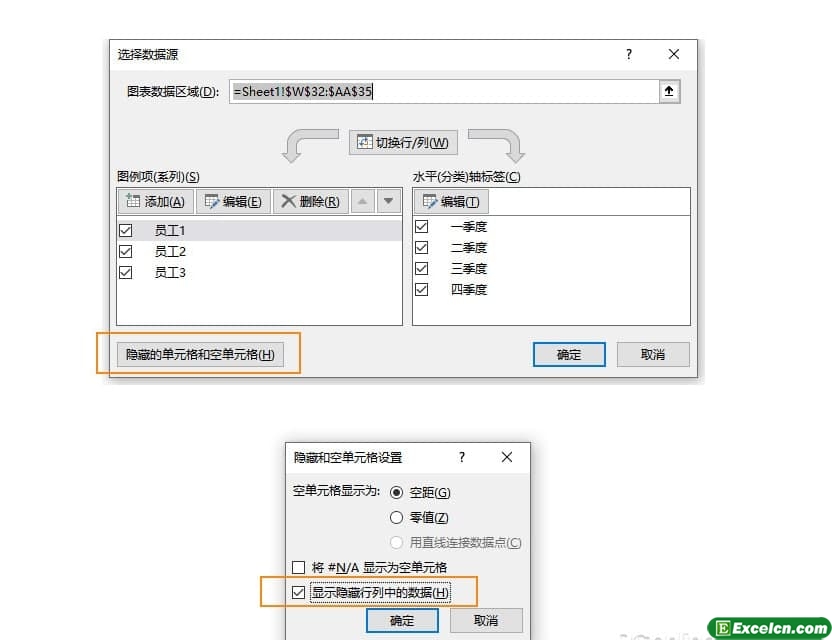Add a legend series with 添加(A)
832x640 pixels.
coord(156,202)
